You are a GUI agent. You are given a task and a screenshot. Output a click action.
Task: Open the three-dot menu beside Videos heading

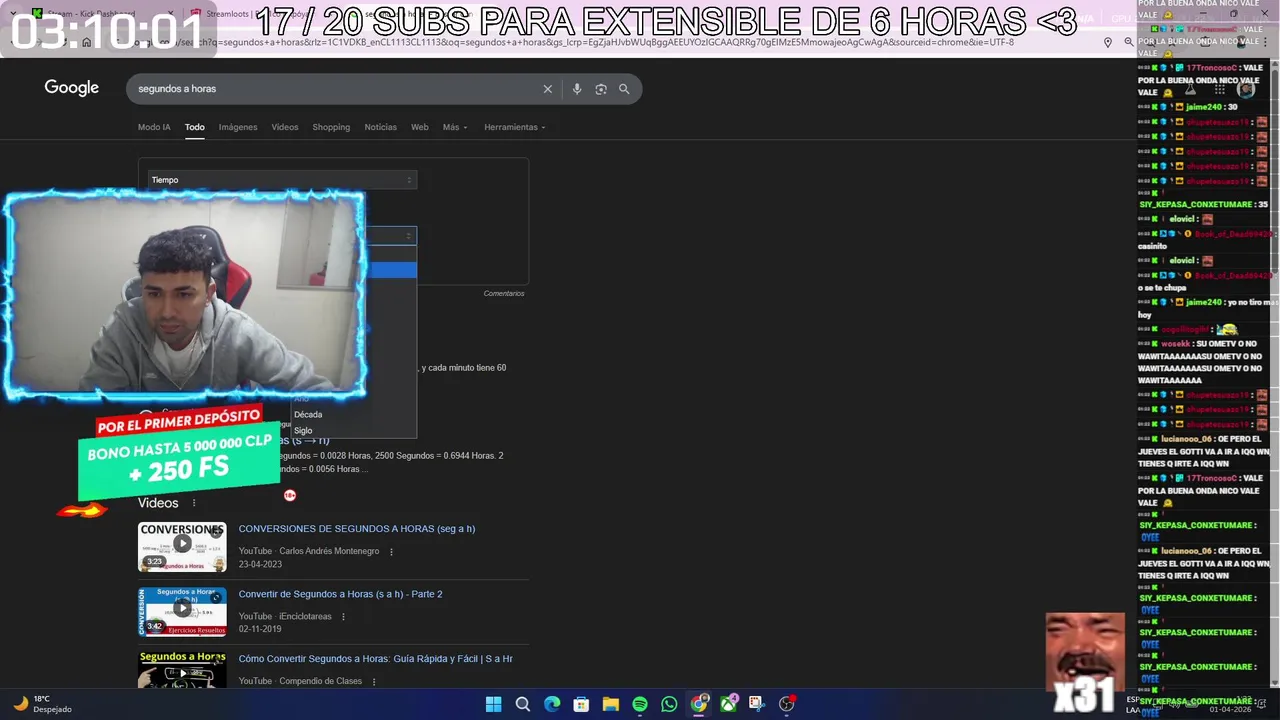tap(194, 503)
